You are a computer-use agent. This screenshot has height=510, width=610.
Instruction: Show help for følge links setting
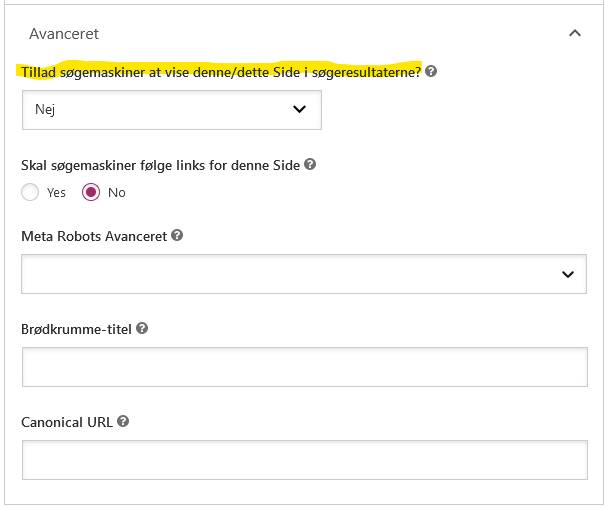point(310,164)
